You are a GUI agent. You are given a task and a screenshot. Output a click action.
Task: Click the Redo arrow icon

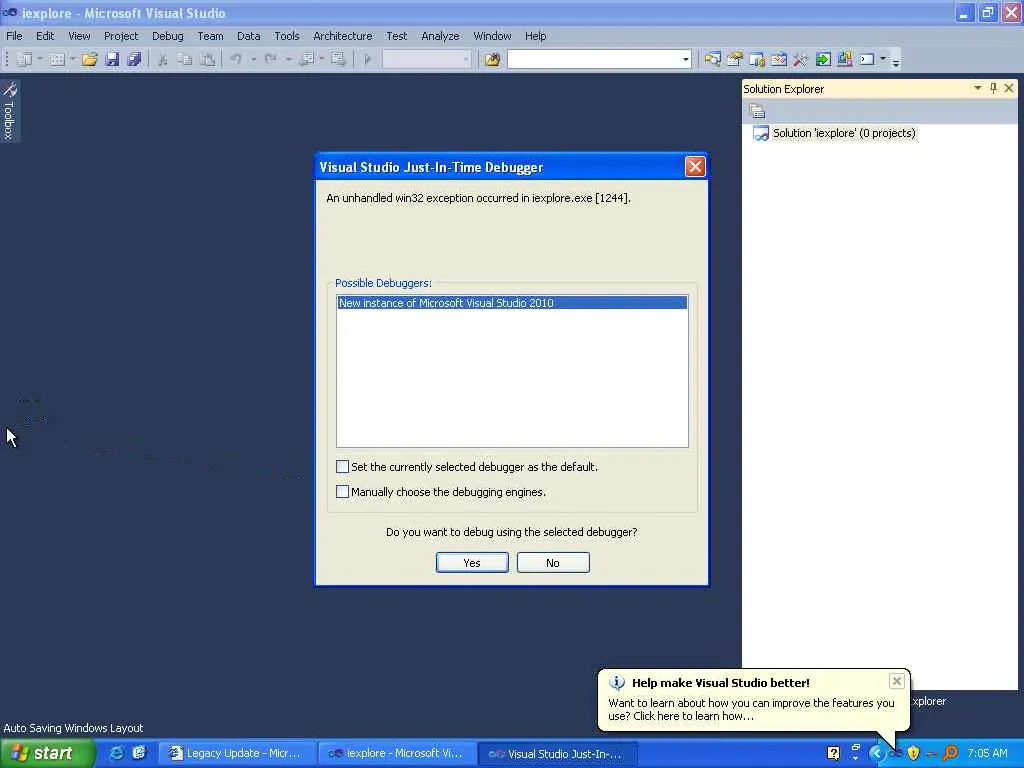click(270, 59)
